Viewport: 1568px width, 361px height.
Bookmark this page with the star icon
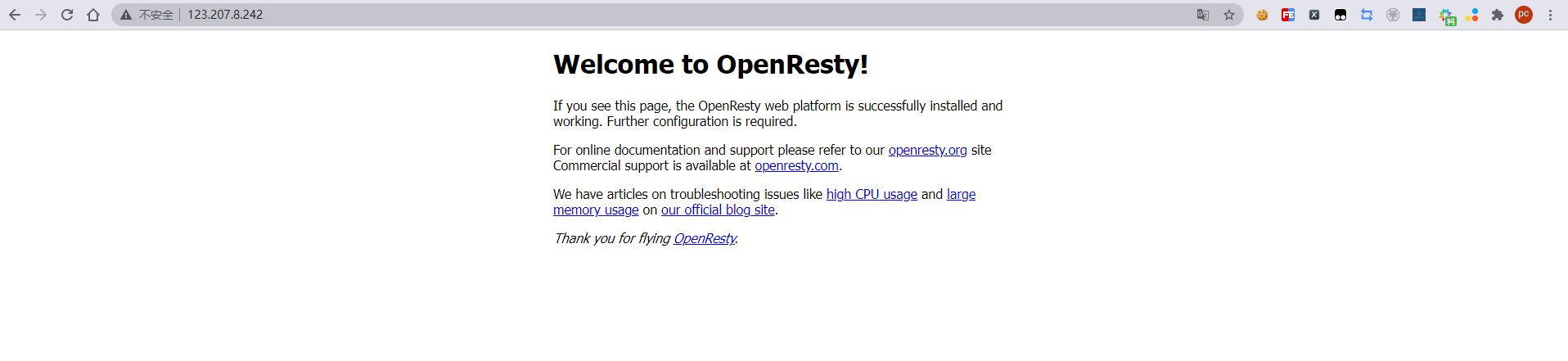click(x=1229, y=15)
